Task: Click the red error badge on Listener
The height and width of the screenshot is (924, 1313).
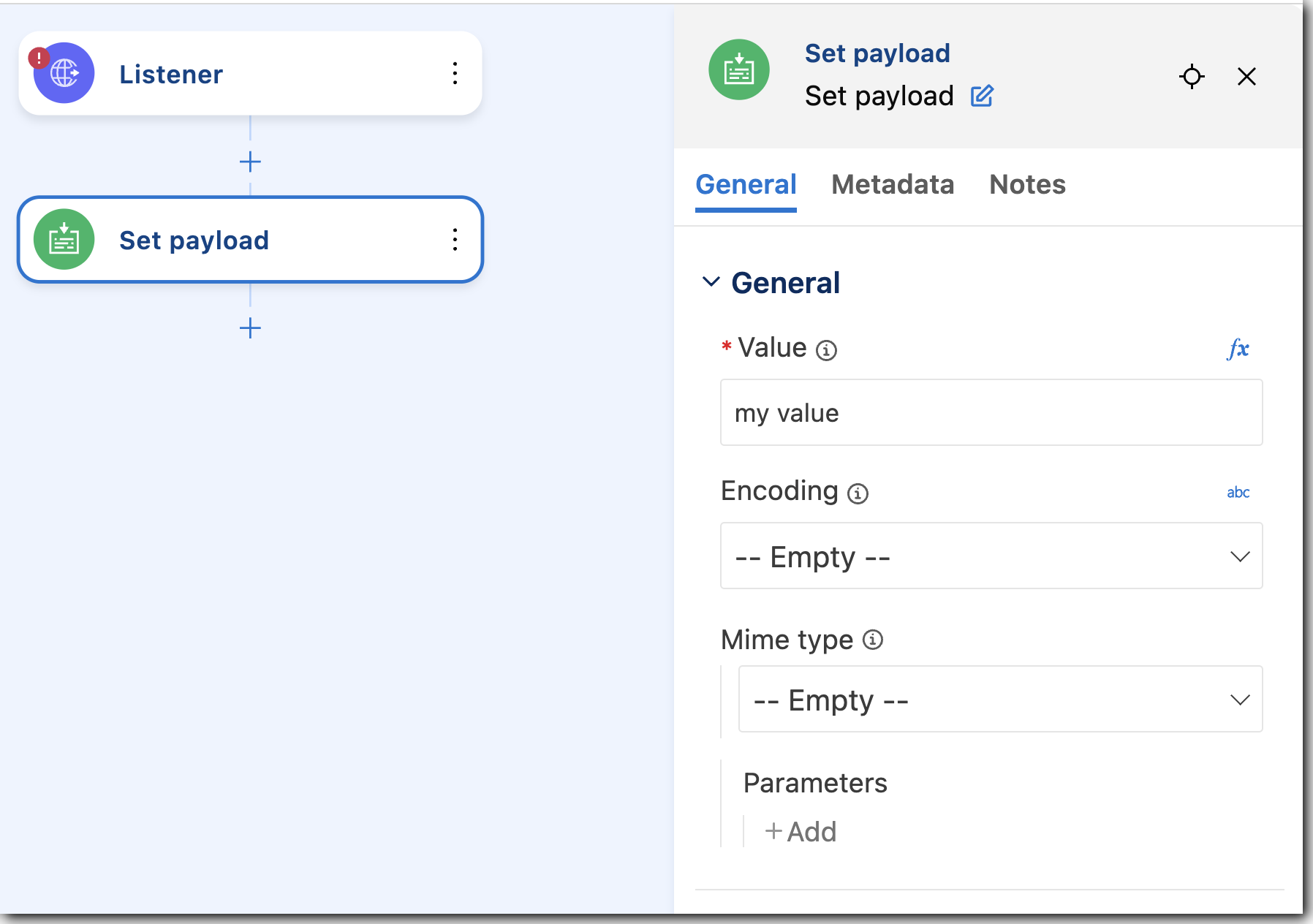Action: tap(39, 57)
